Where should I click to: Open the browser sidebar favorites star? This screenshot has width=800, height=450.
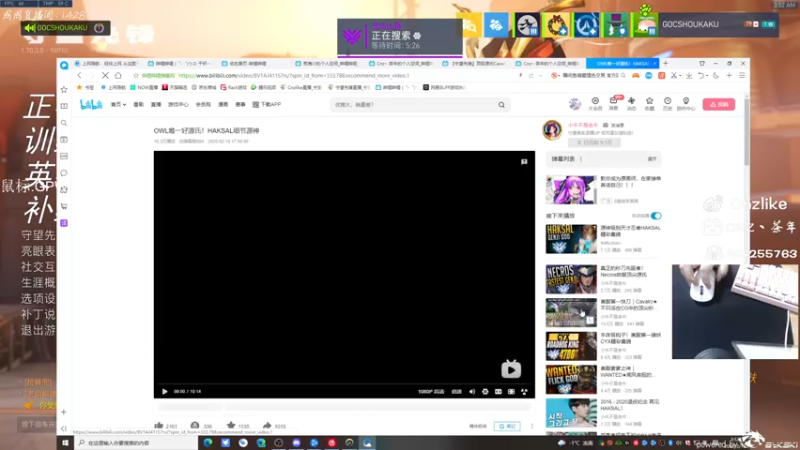pyautogui.click(x=64, y=89)
